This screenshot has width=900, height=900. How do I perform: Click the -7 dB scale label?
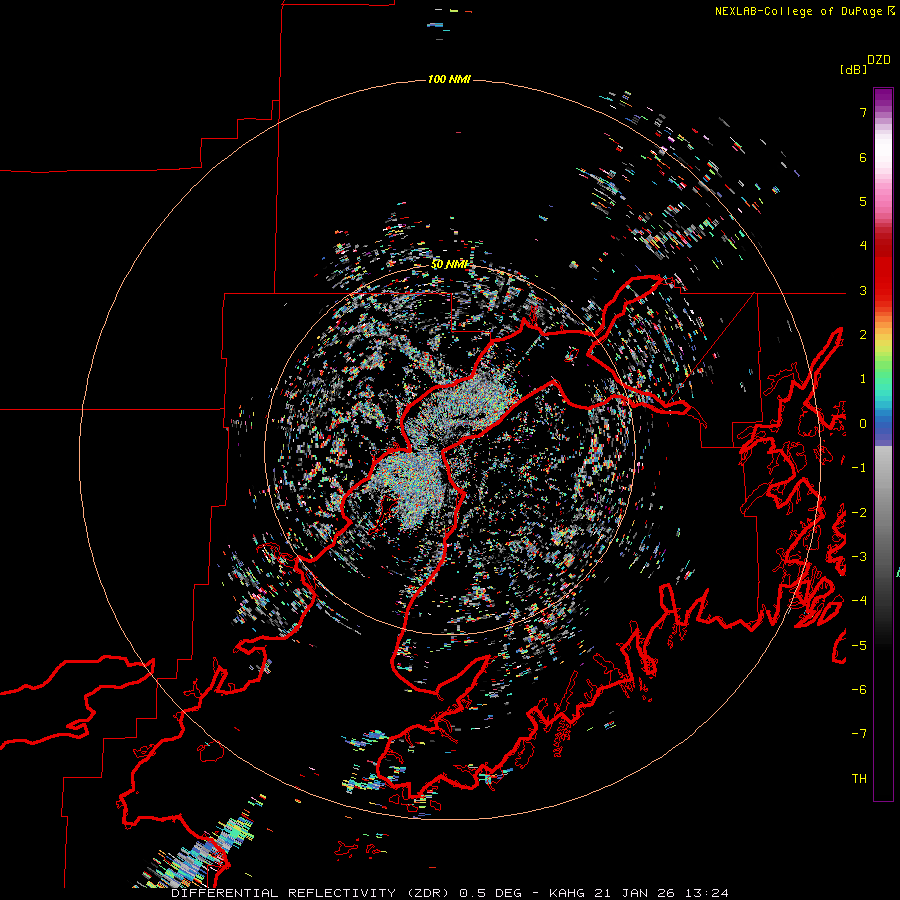[859, 734]
